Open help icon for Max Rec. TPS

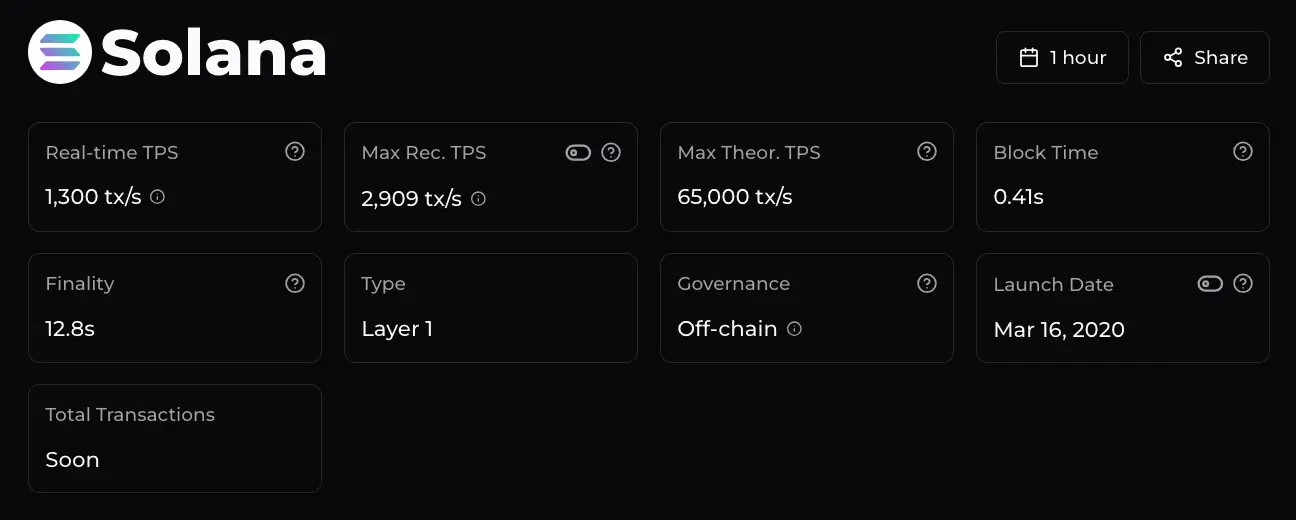[611, 152]
